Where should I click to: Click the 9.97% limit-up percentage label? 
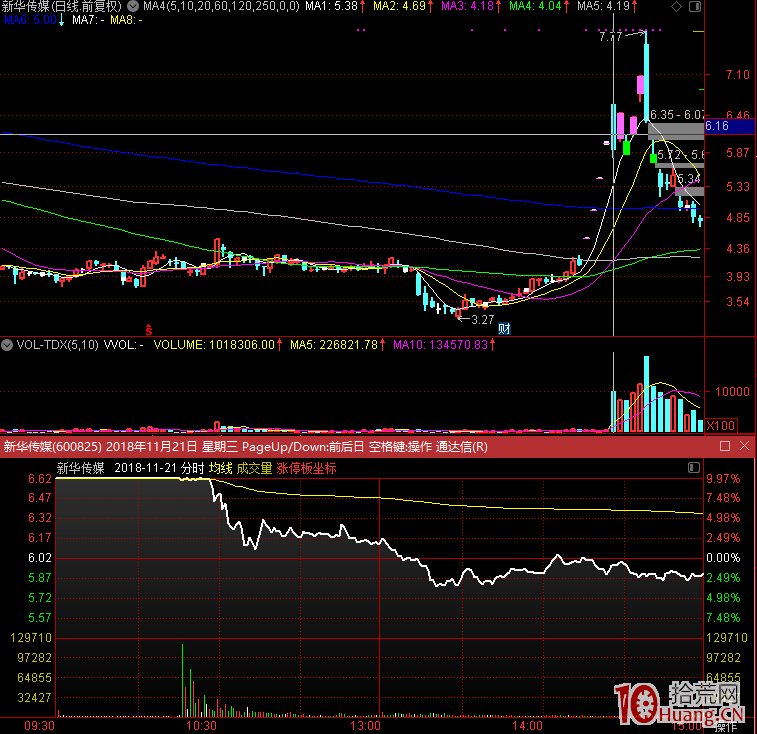click(x=723, y=479)
